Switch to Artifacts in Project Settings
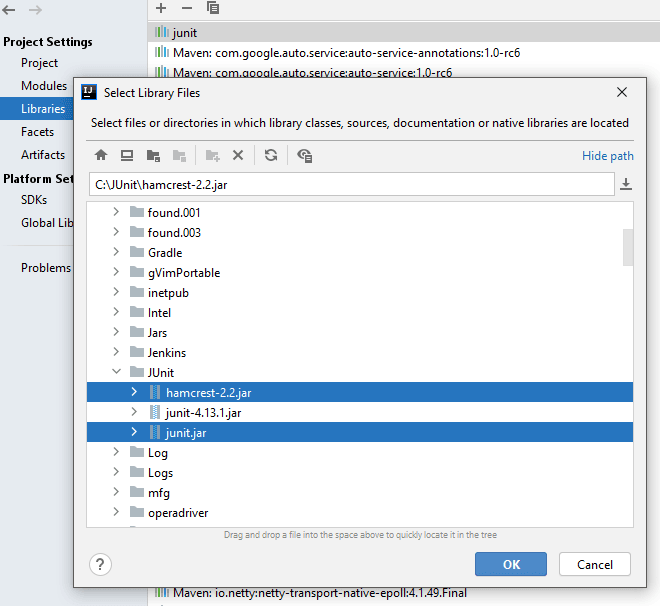This screenshot has height=606, width=660. coord(43,155)
